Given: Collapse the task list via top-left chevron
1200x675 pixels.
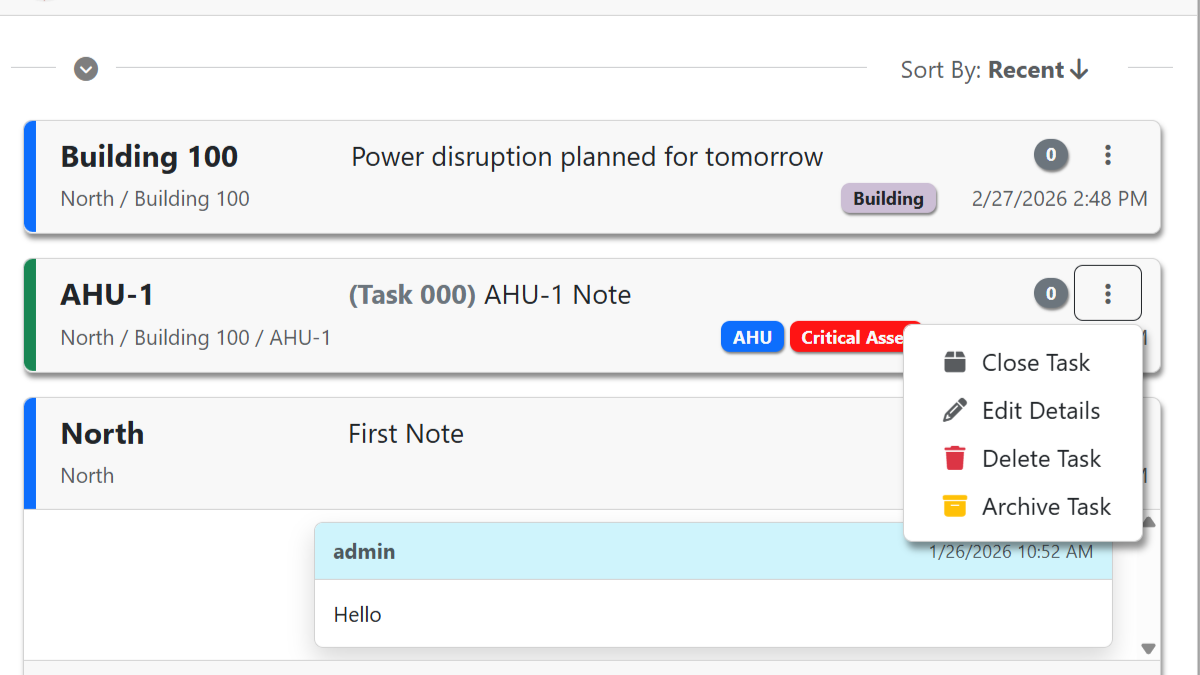Looking at the screenshot, I should 85,69.
